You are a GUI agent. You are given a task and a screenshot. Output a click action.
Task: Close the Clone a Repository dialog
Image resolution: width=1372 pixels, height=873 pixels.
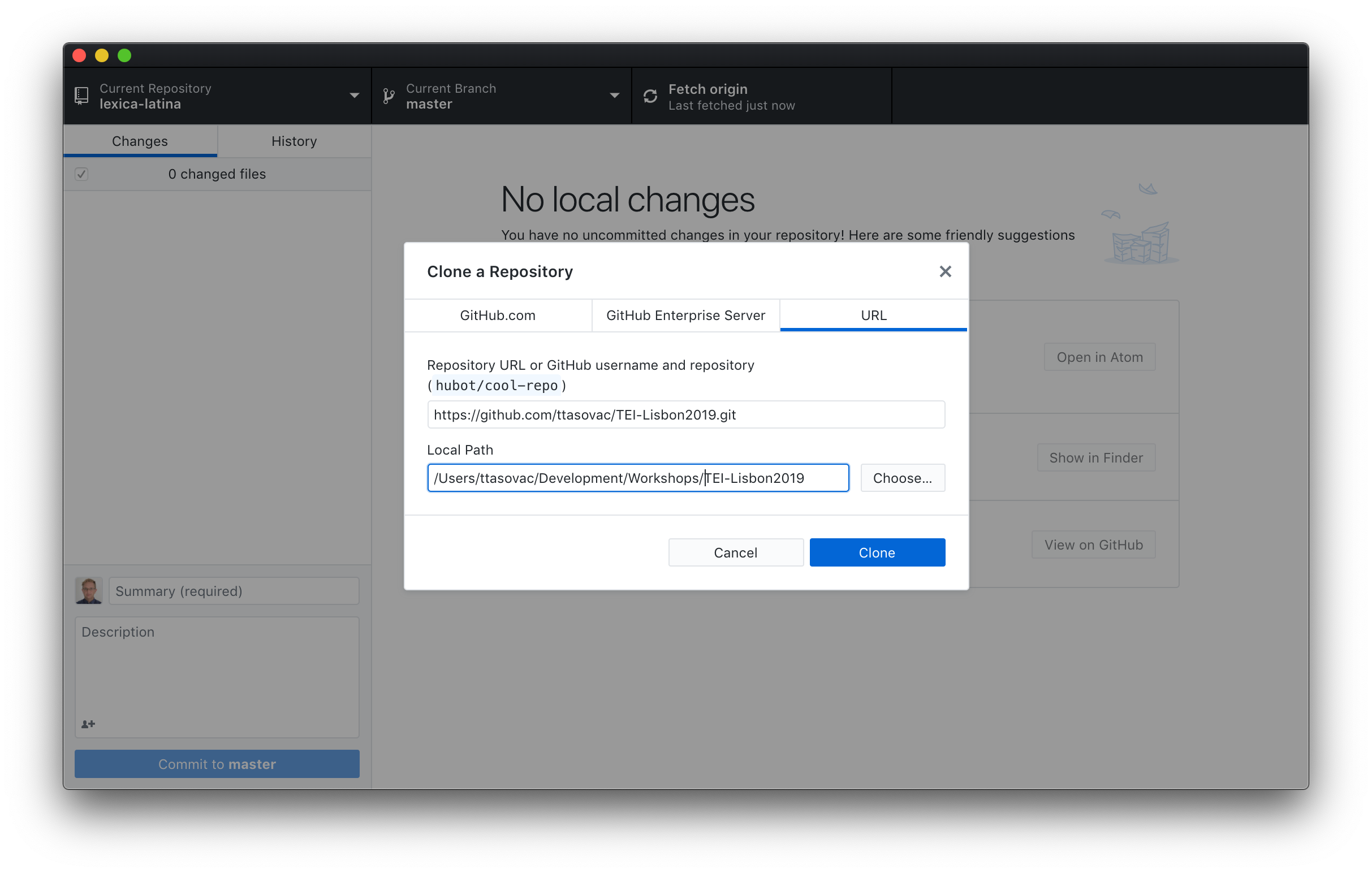944,271
